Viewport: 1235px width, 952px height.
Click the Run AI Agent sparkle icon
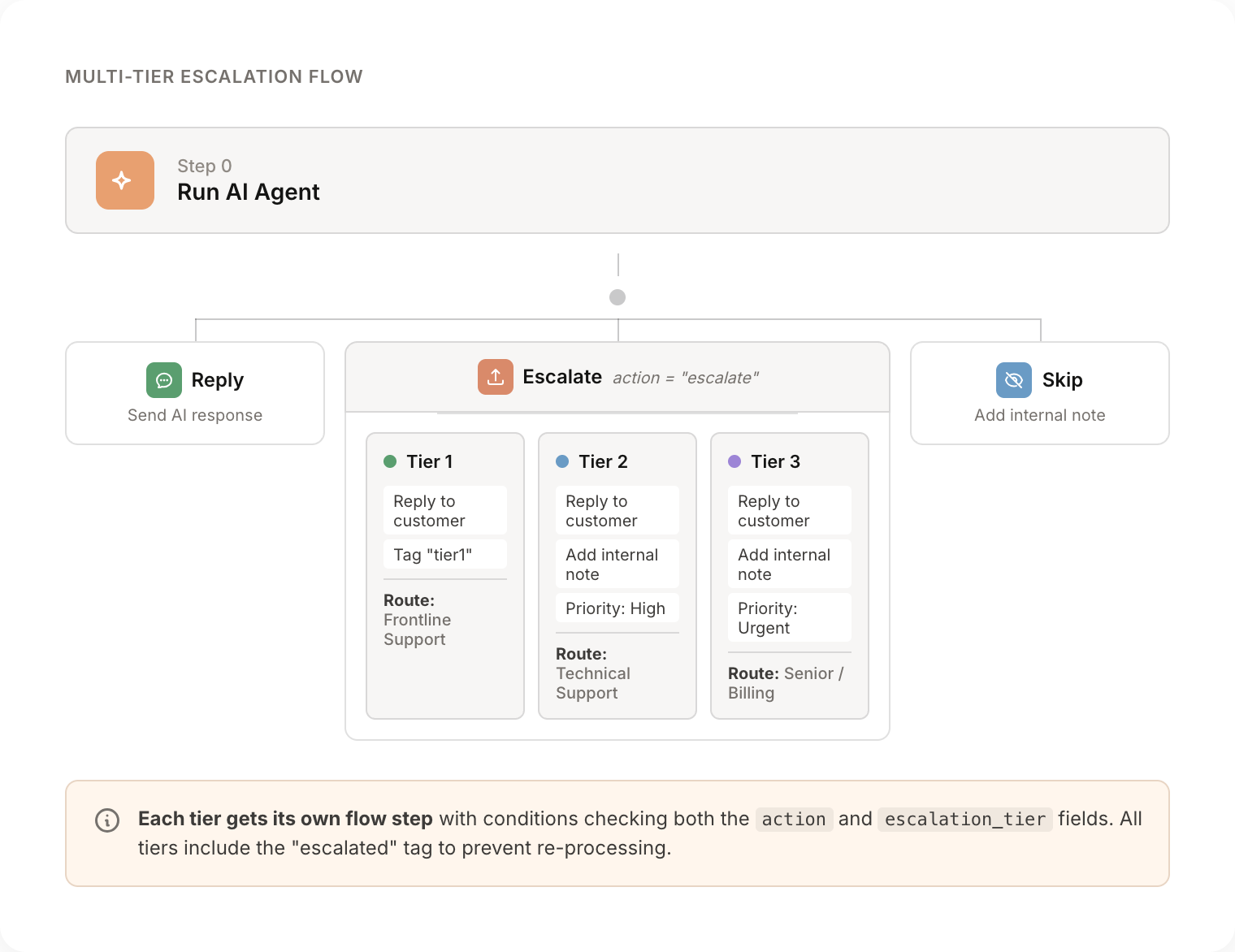[x=124, y=180]
